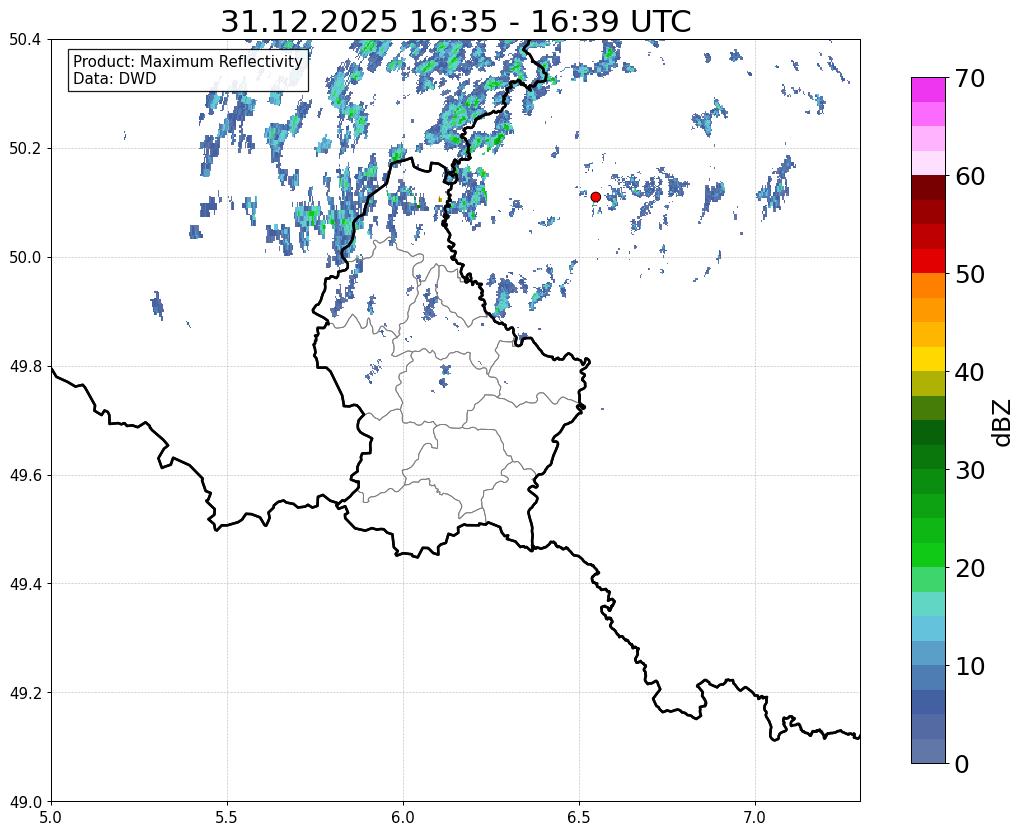
Task: Click the dBZ colorbar axis label
Action: coord(1003,422)
